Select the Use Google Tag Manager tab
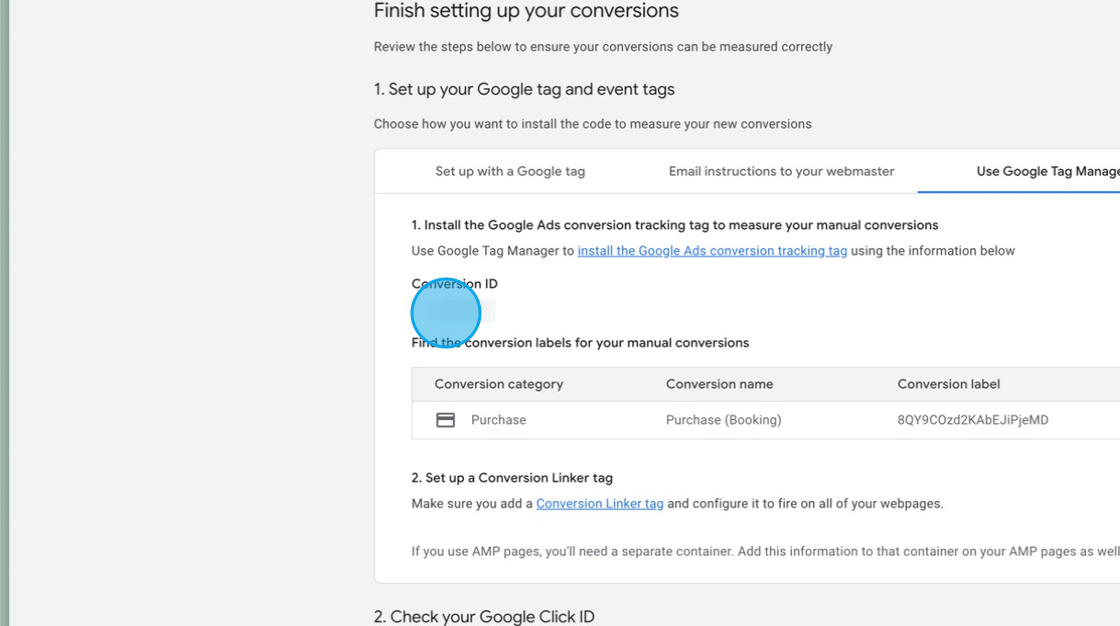The height and width of the screenshot is (626, 1120). point(1047,171)
